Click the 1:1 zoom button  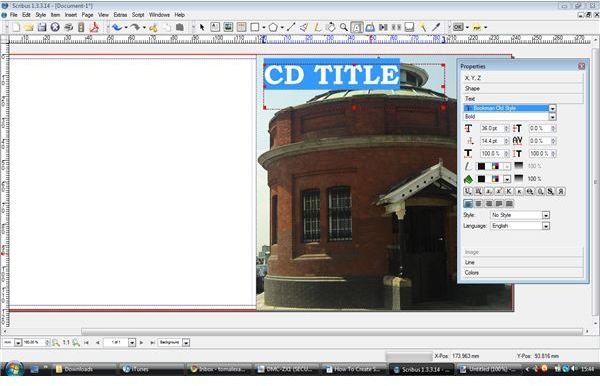point(66,343)
